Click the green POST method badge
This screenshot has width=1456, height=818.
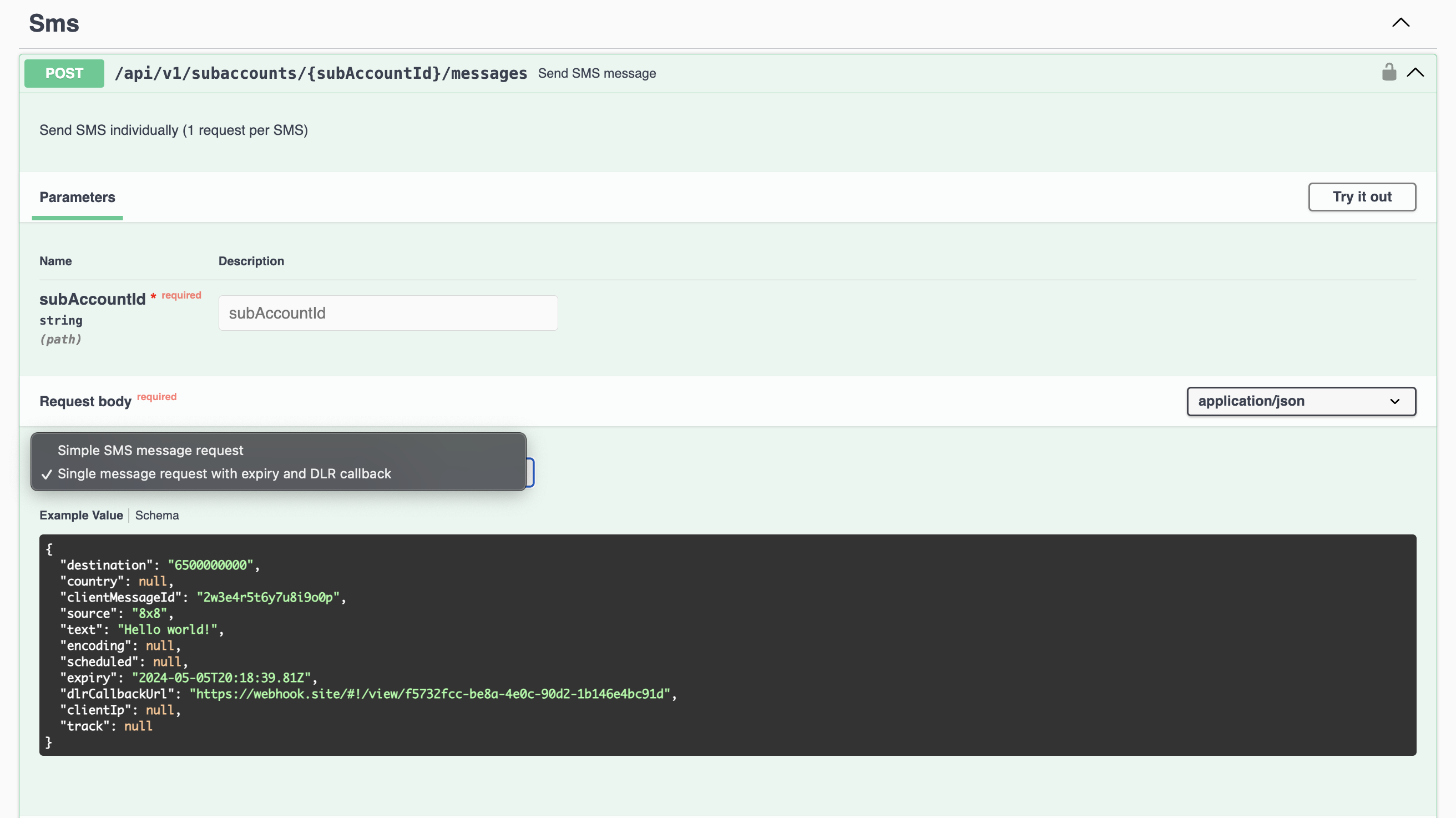coord(64,73)
